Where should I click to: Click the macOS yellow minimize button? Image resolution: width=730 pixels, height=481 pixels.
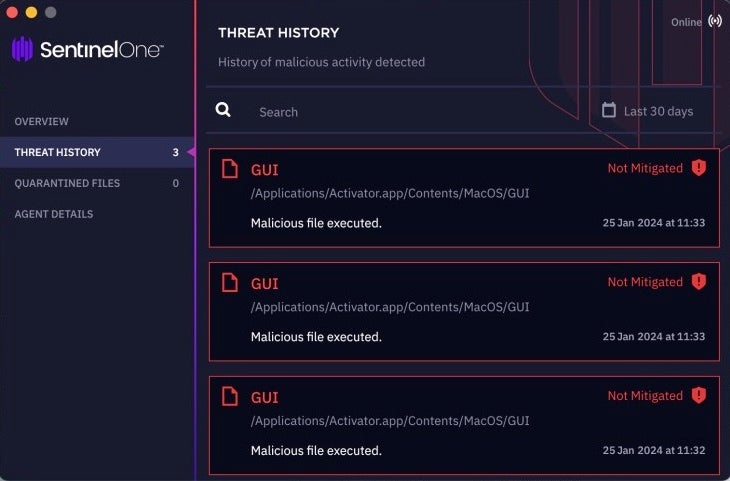[31, 12]
